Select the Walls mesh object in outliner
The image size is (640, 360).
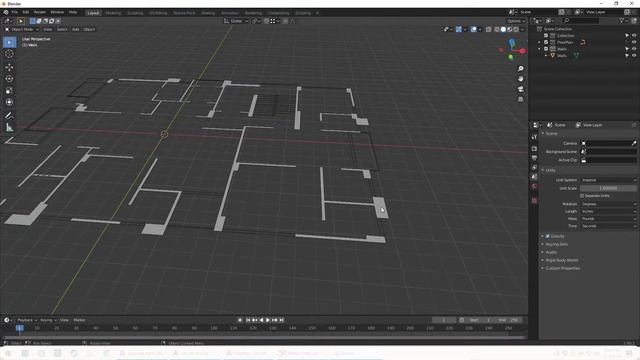(562, 56)
